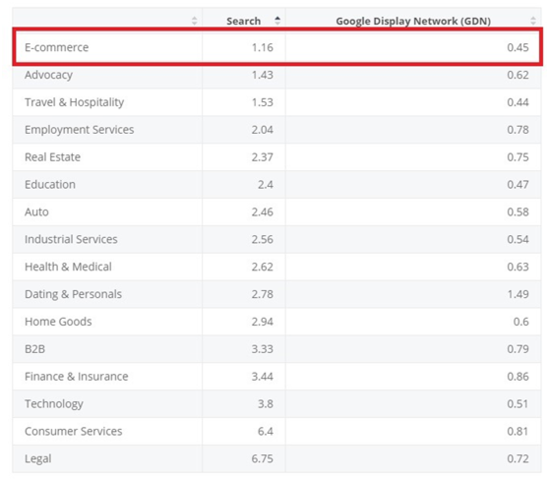Click the Education Search value 2.4
This screenshot has height=481, width=549.
(x=265, y=184)
